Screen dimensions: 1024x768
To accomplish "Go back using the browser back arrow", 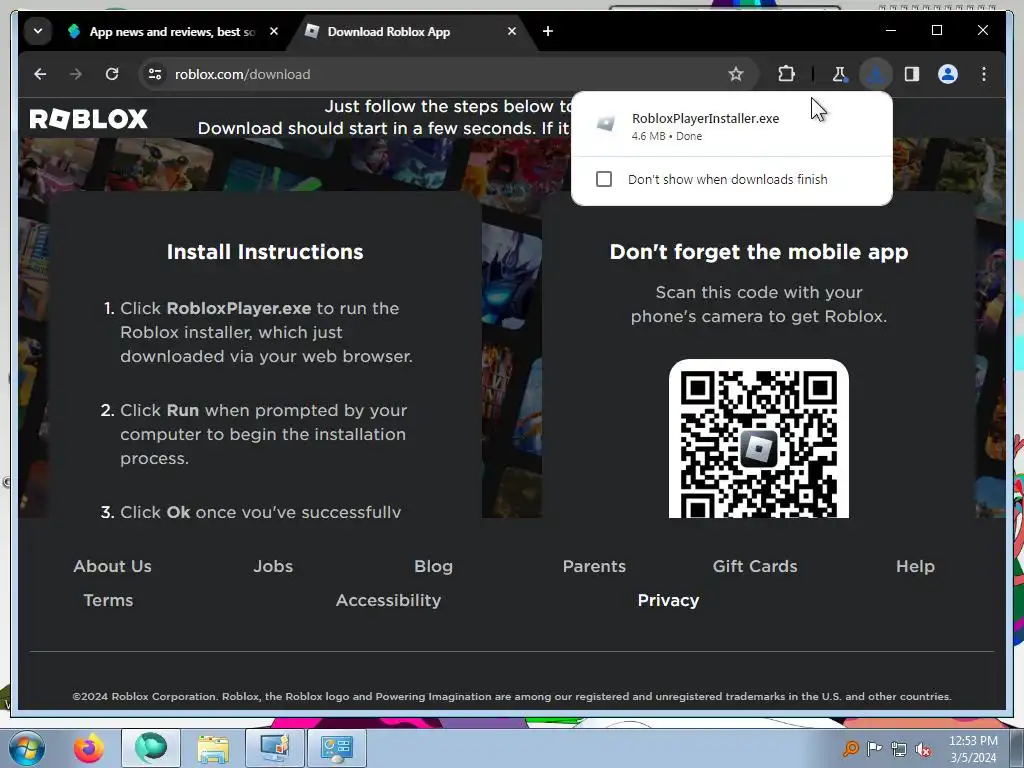I will coord(40,74).
